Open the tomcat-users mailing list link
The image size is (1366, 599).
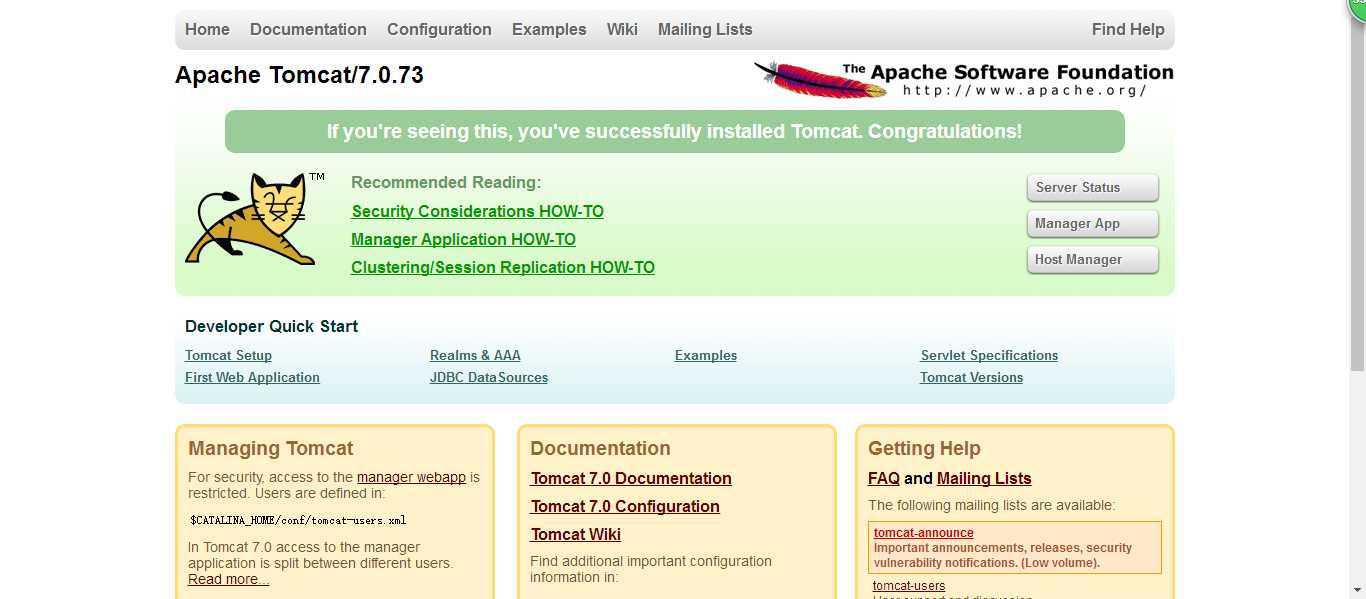909,586
